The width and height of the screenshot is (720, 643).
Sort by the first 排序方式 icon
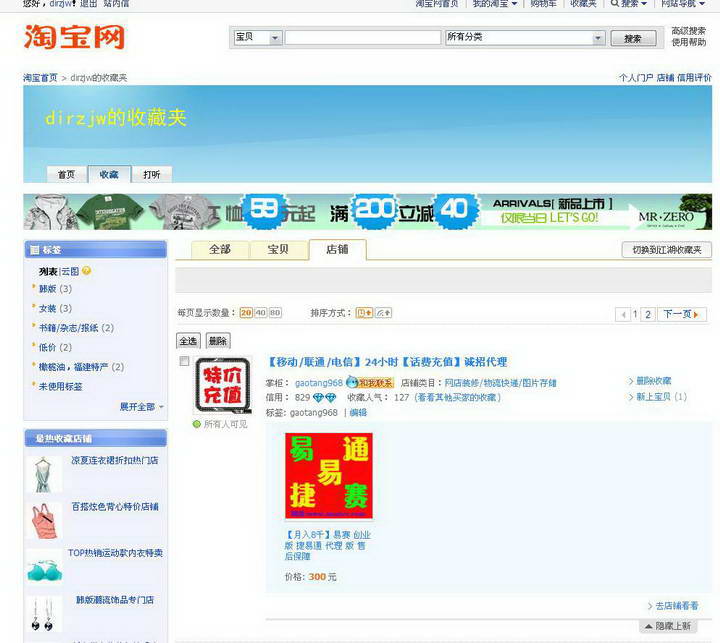pyautogui.click(x=365, y=313)
